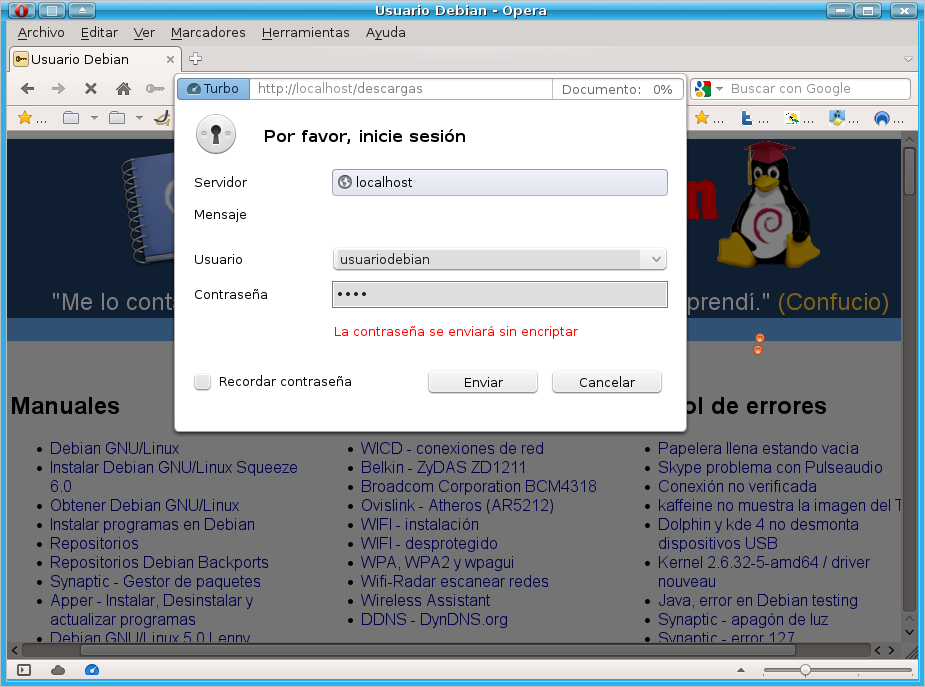Go to the home page icon
The height and width of the screenshot is (687, 925).
tap(123, 88)
